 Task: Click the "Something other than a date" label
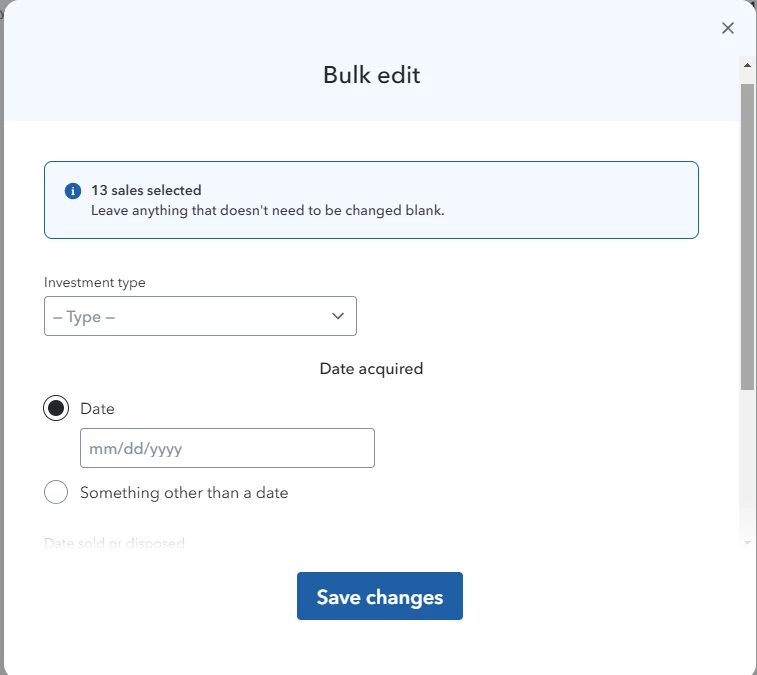click(x=184, y=492)
